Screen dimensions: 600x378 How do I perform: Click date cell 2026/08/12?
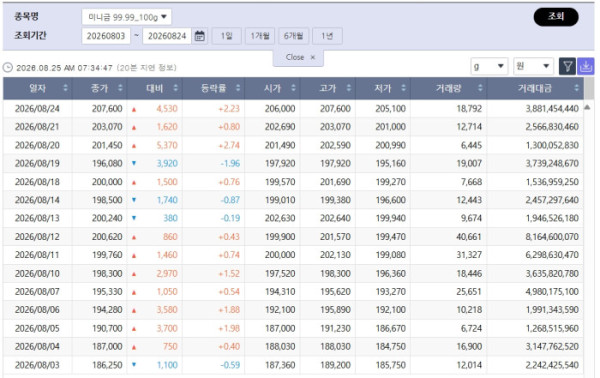(x=37, y=236)
